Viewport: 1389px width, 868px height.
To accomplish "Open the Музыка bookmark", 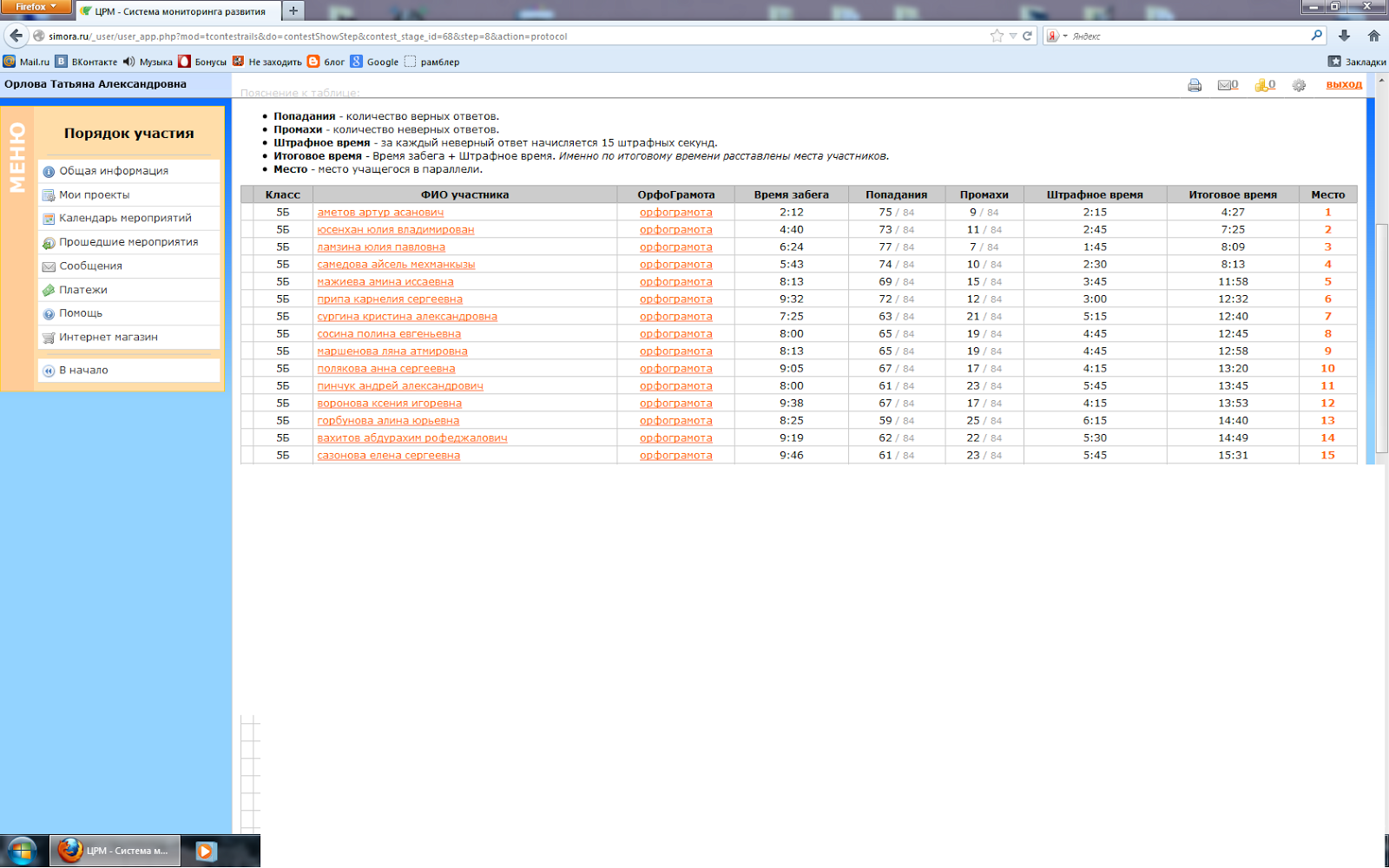I will coord(148,62).
